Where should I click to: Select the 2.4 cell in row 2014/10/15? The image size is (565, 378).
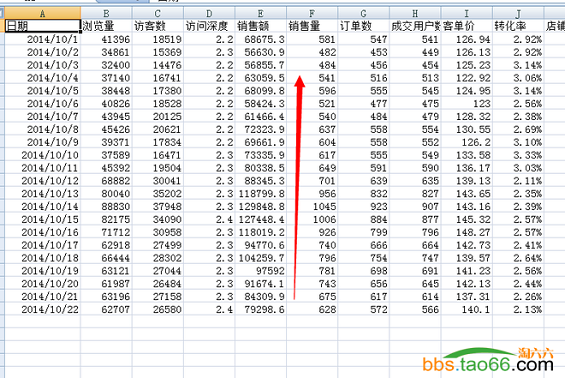click(209, 219)
